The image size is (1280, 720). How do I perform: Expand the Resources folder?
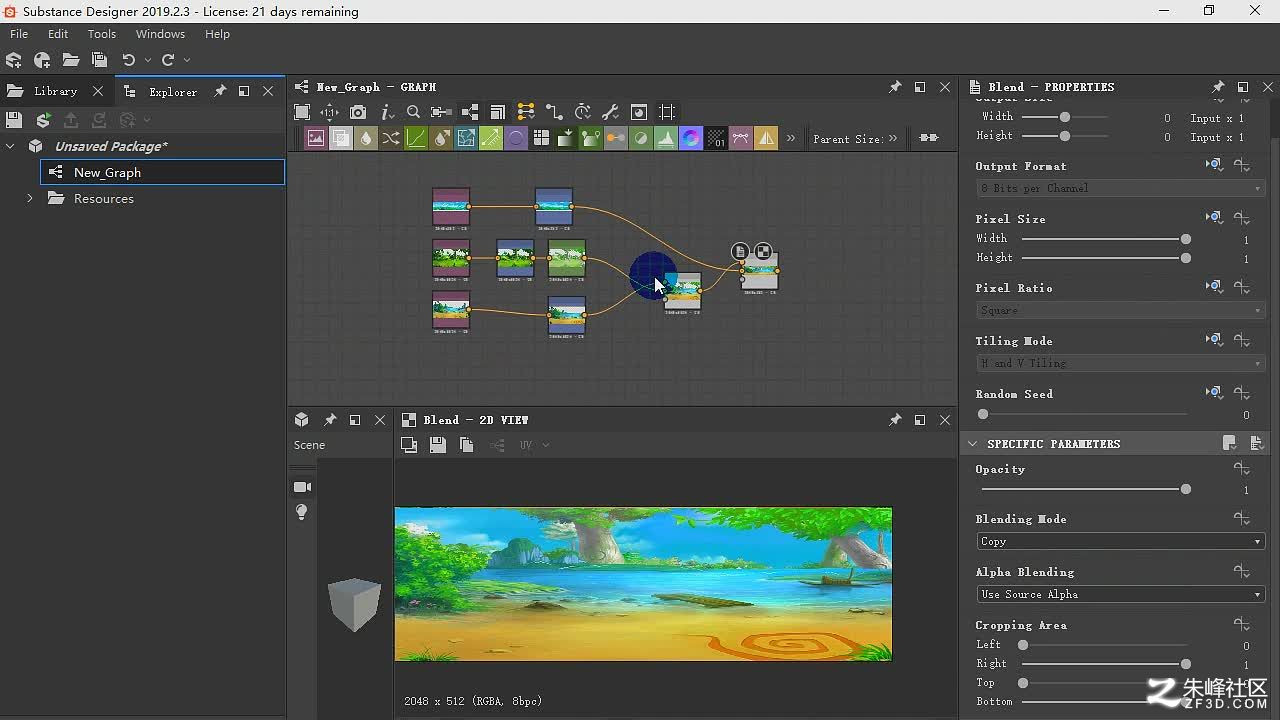pyautogui.click(x=30, y=198)
